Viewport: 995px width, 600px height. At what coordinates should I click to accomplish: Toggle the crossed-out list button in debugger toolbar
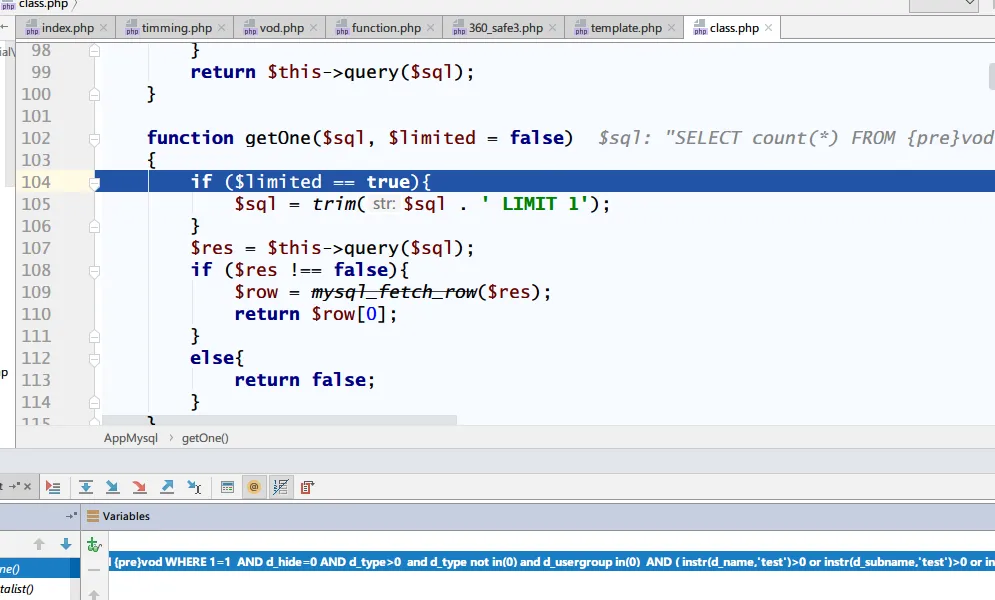(x=280, y=487)
